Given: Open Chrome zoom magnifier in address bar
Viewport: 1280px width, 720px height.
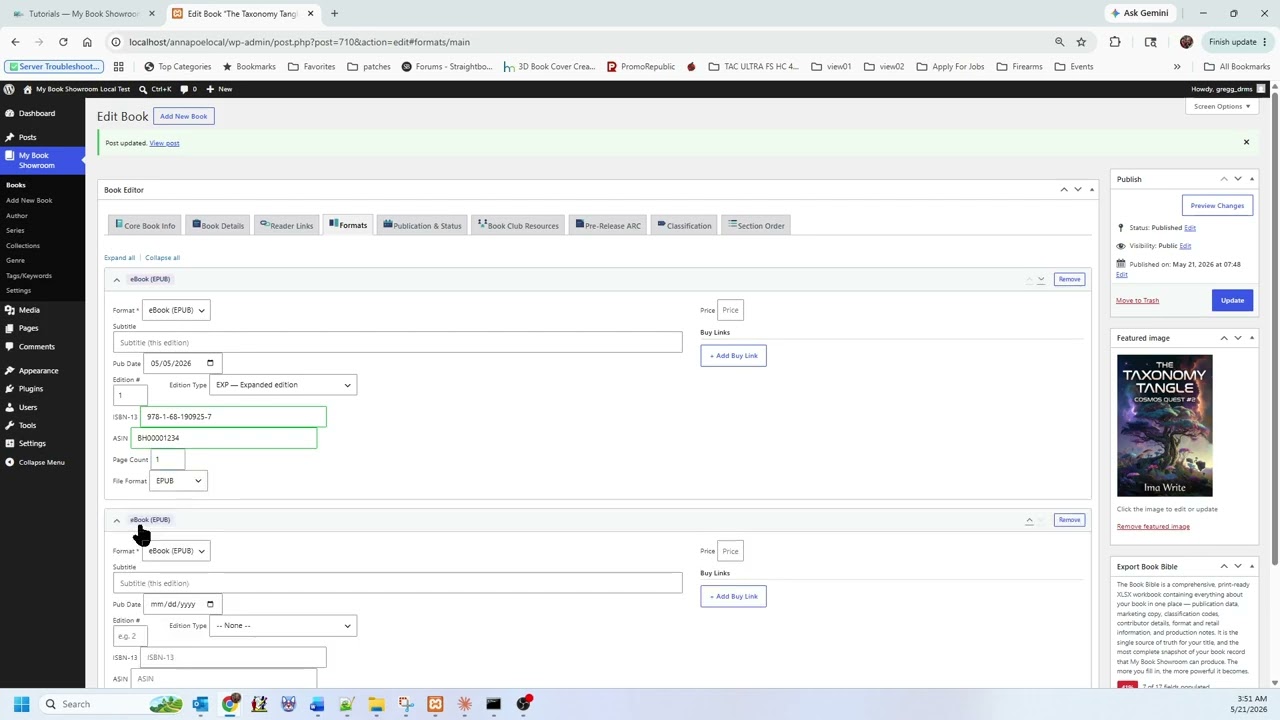Looking at the screenshot, I should coord(1059,42).
